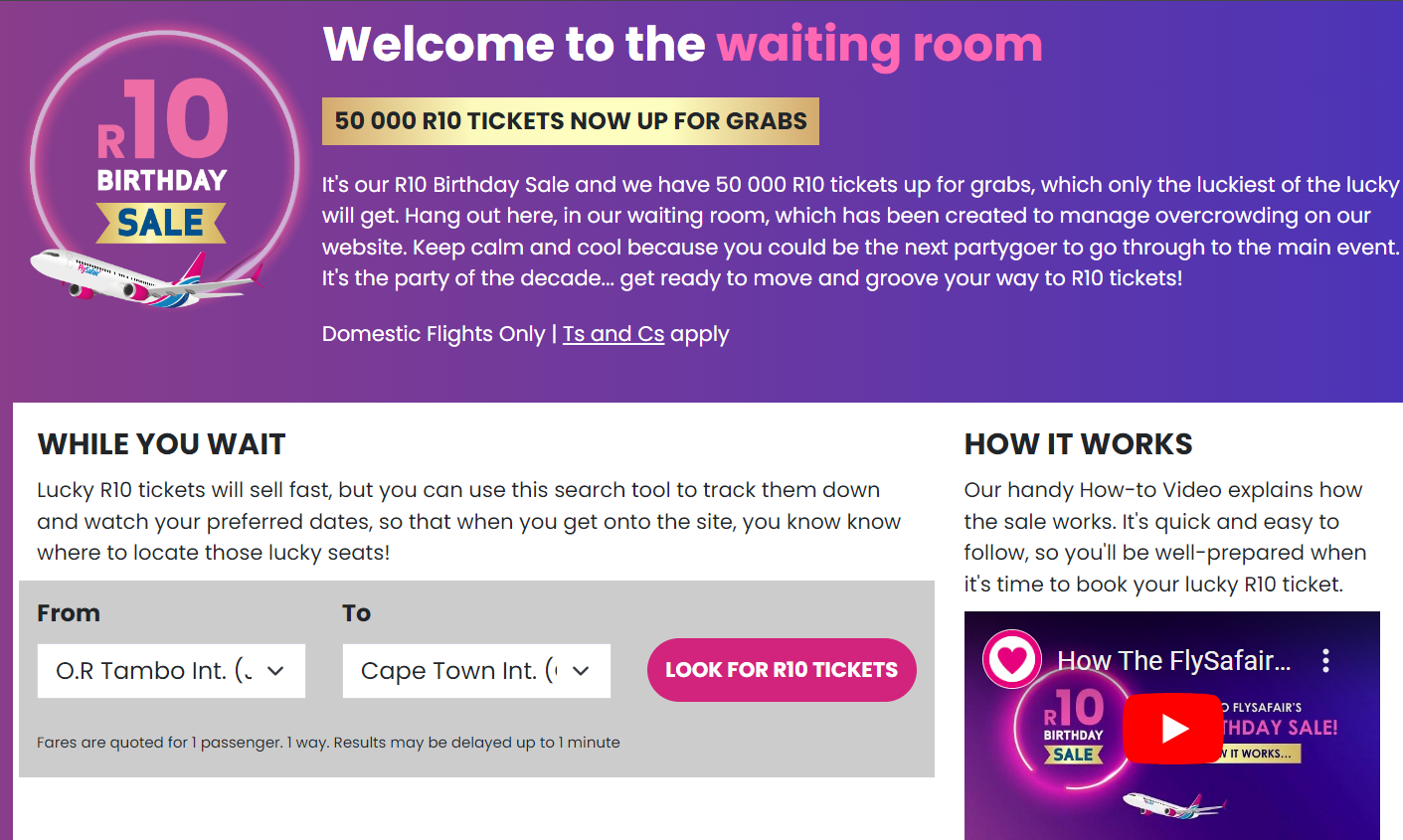Click the LOOK FOR R10 TICKETS button
Screen dimensions: 1403x840
pyautogui.click(x=782, y=669)
